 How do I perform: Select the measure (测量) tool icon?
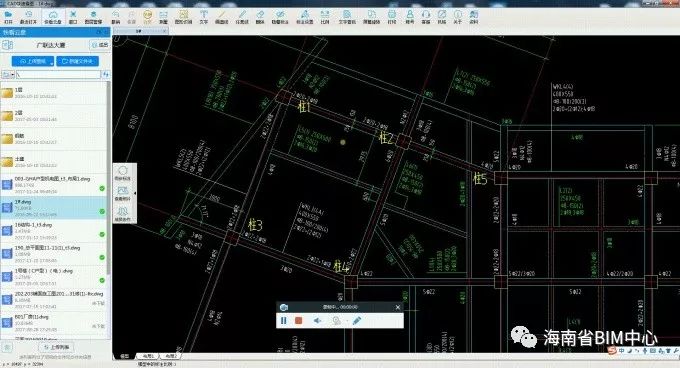[x=163, y=17]
